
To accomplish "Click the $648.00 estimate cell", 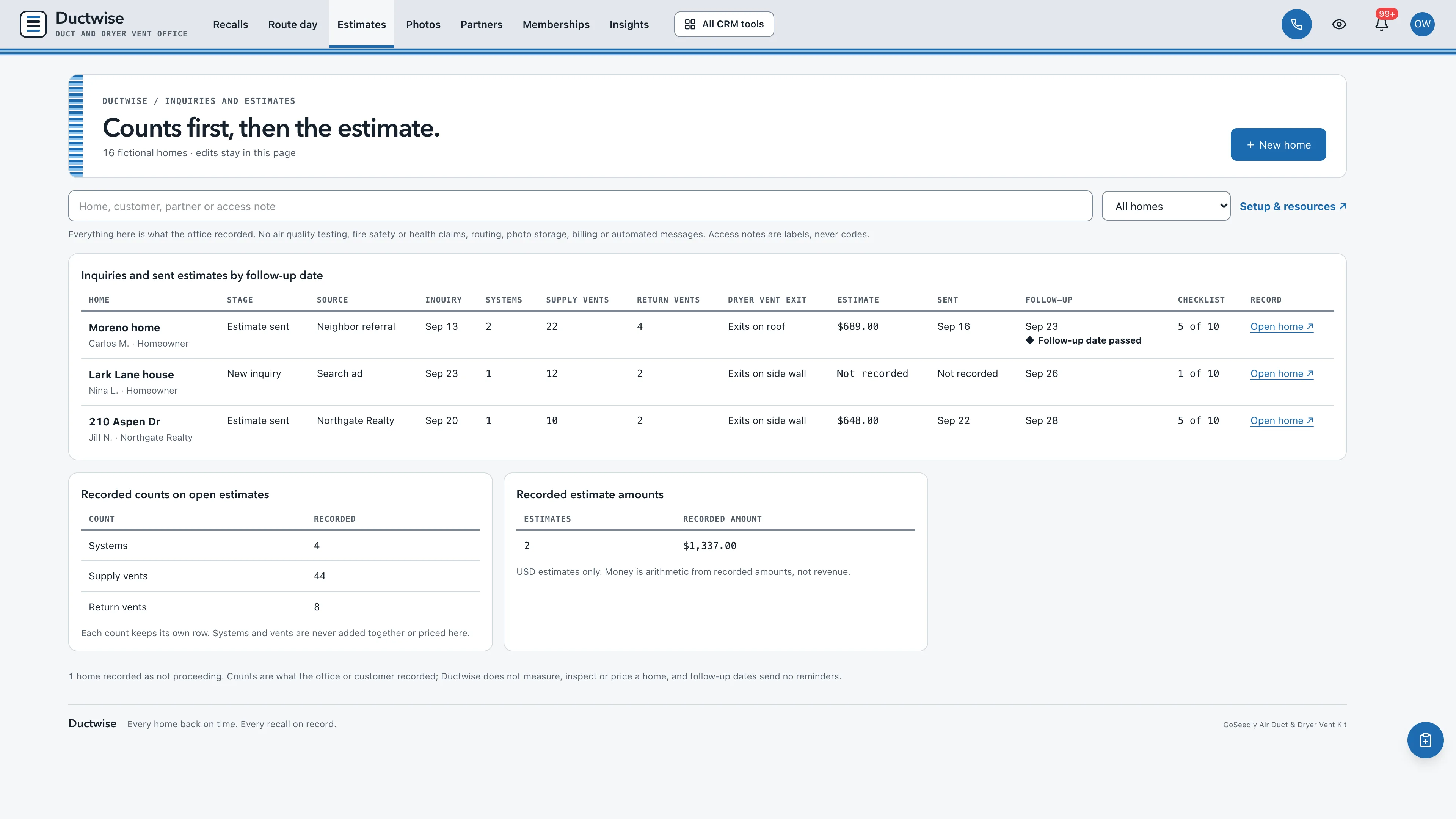I will tap(857, 420).
